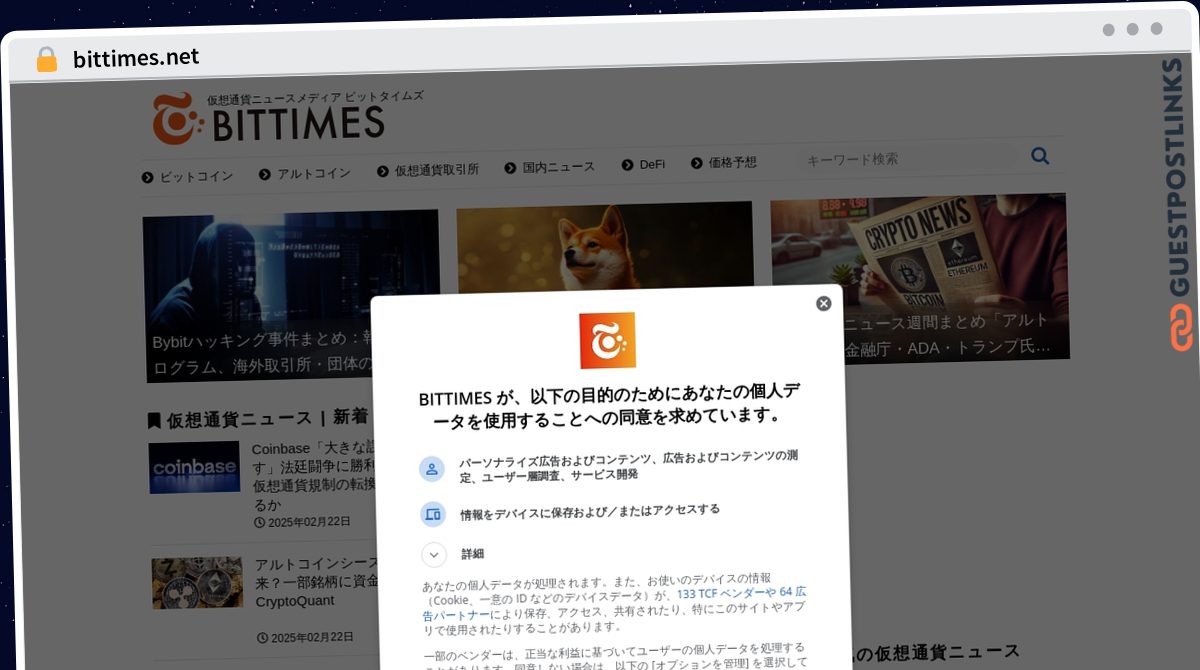Expand the 詳細 chevron in the consent dialog
This screenshot has height=670, width=1200.
tap(434, 555)
